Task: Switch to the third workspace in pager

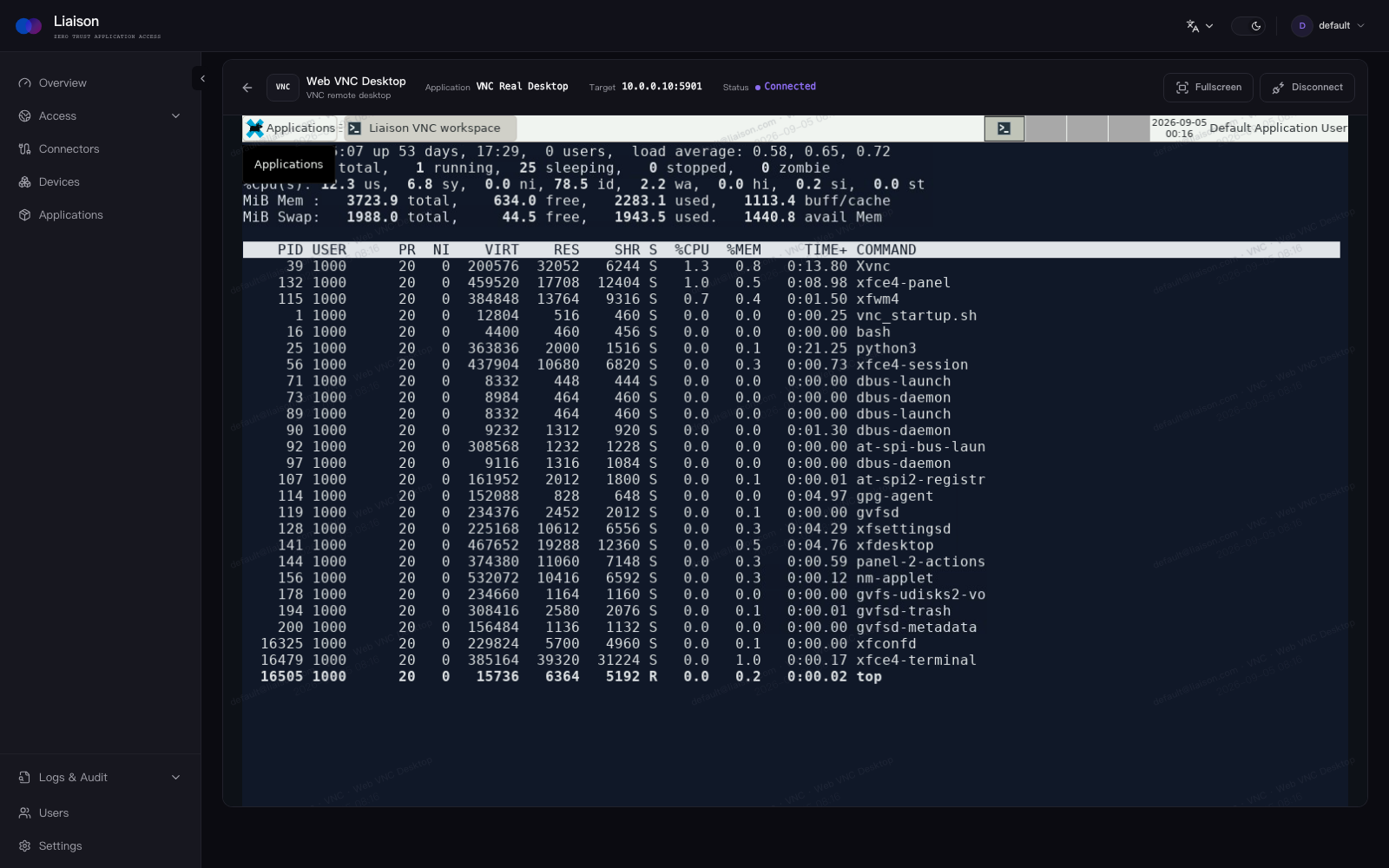Action: (x=1087, y=128)
